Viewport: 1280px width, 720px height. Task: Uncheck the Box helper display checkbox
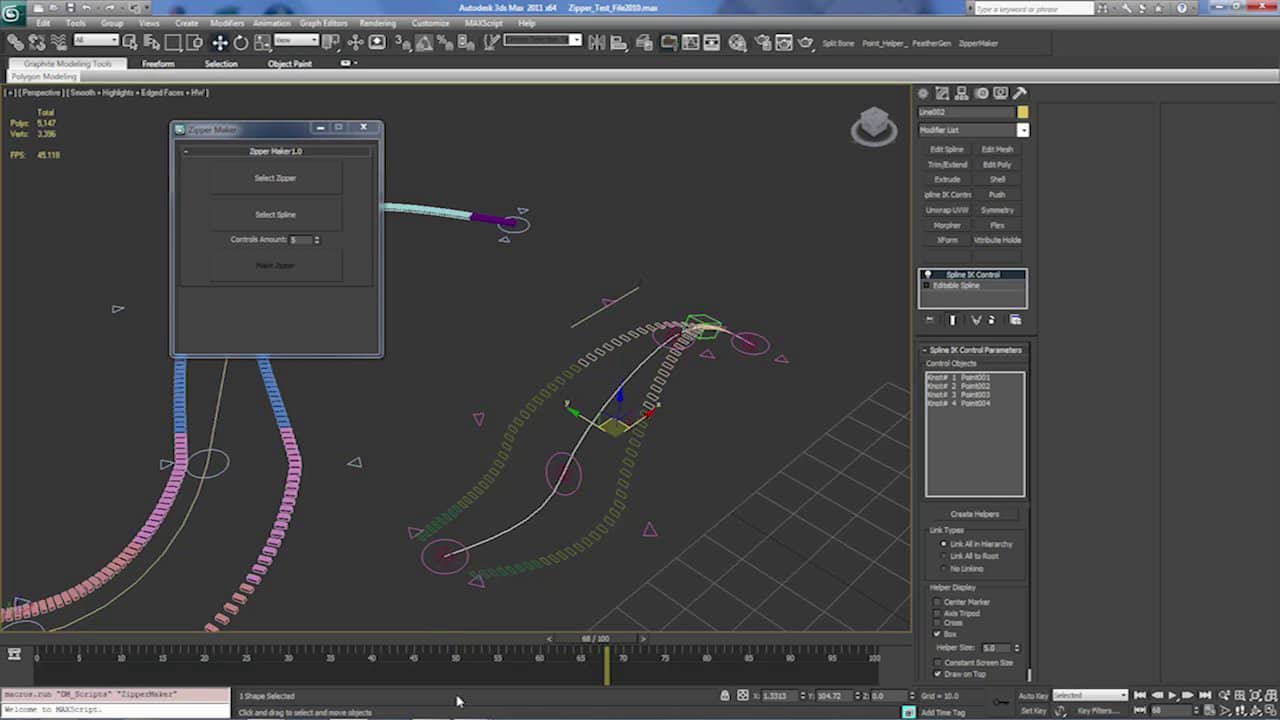click(x=937, y=634)
